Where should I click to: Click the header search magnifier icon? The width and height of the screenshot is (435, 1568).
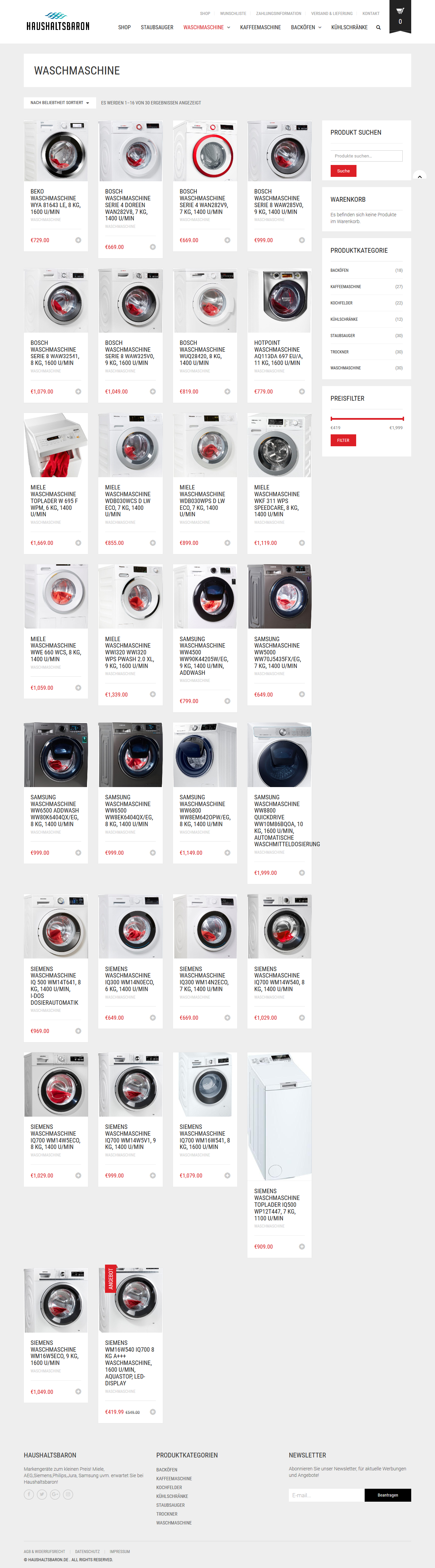379,28
